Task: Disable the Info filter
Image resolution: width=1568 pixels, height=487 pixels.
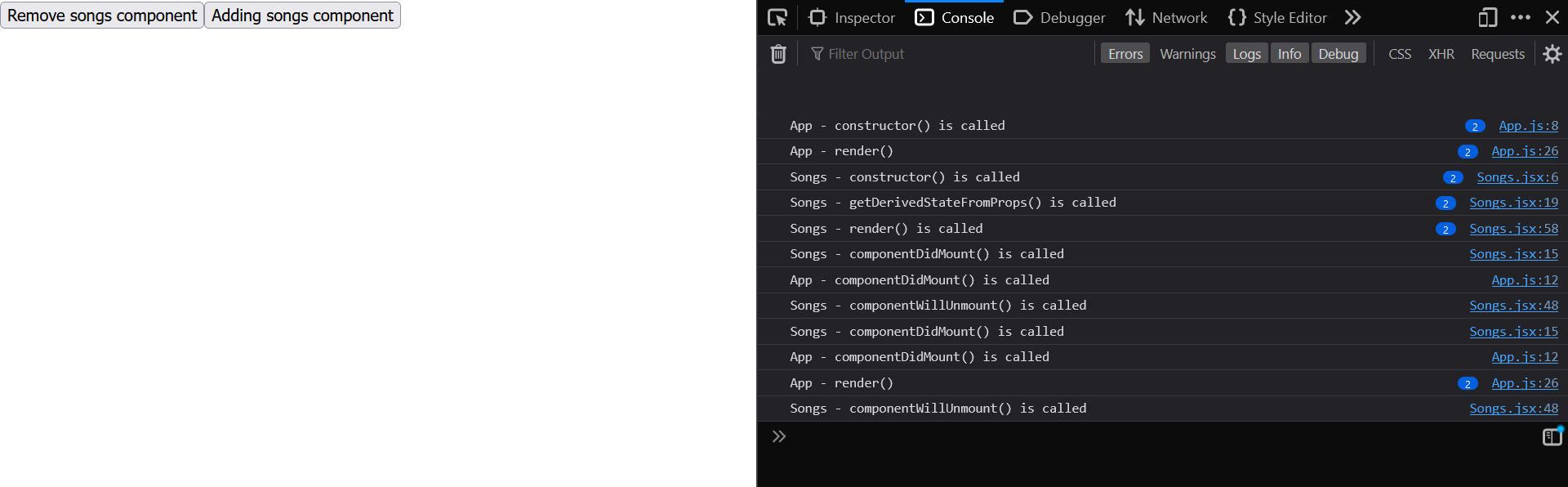Action: (x=1290, y=54)
